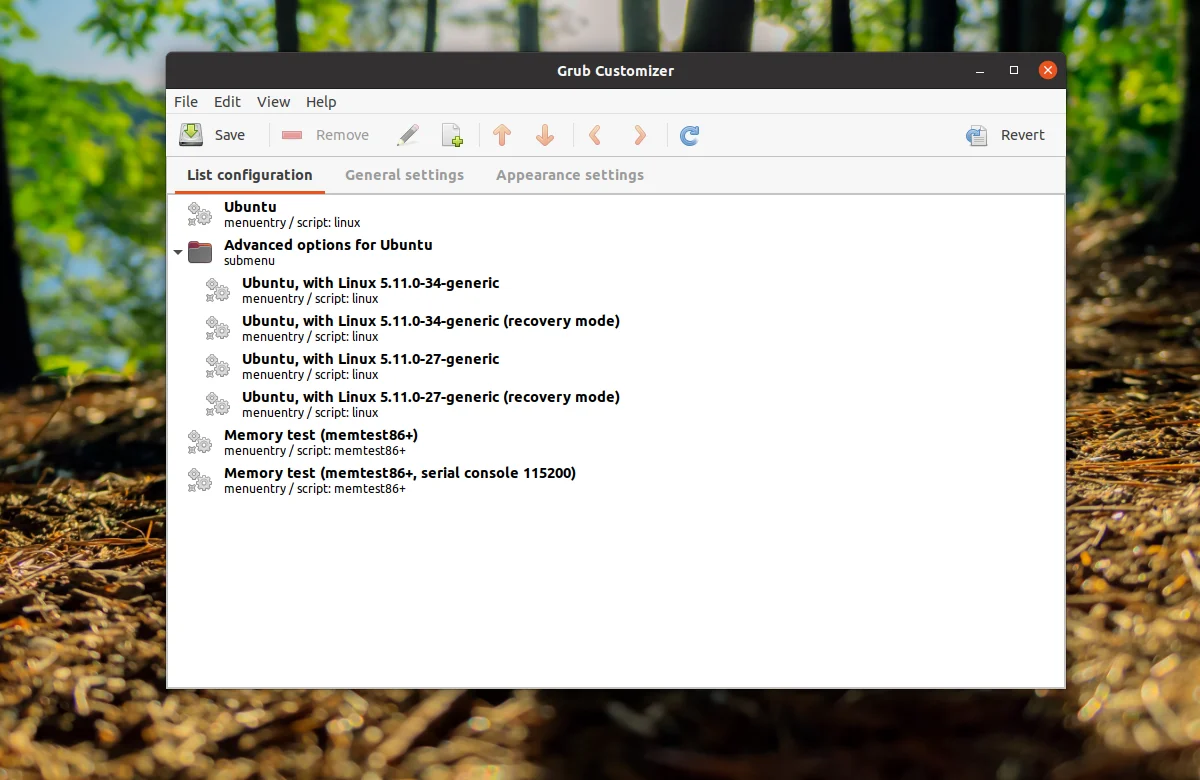Move entry down with down arrow
This screenshot has height=780, width=1200.
tap(545, 135)
